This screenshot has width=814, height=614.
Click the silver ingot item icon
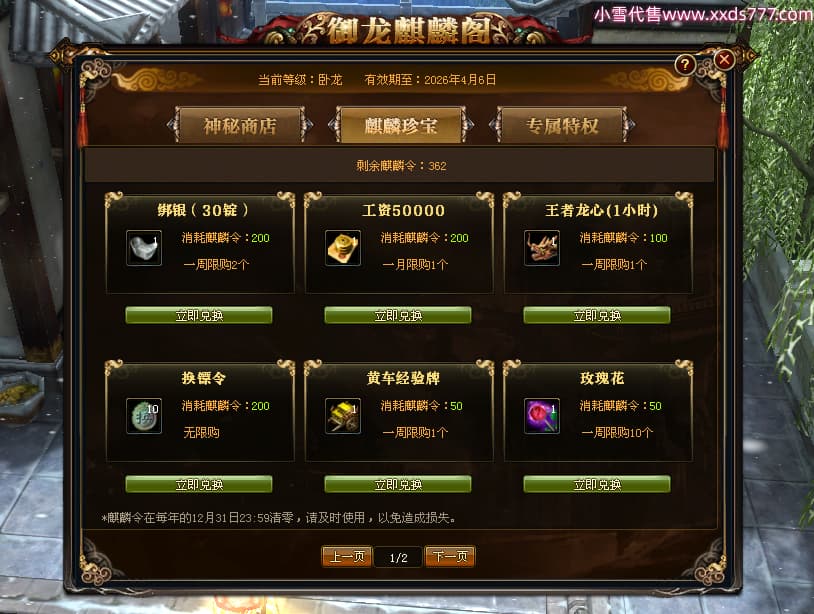click(144, 248)
